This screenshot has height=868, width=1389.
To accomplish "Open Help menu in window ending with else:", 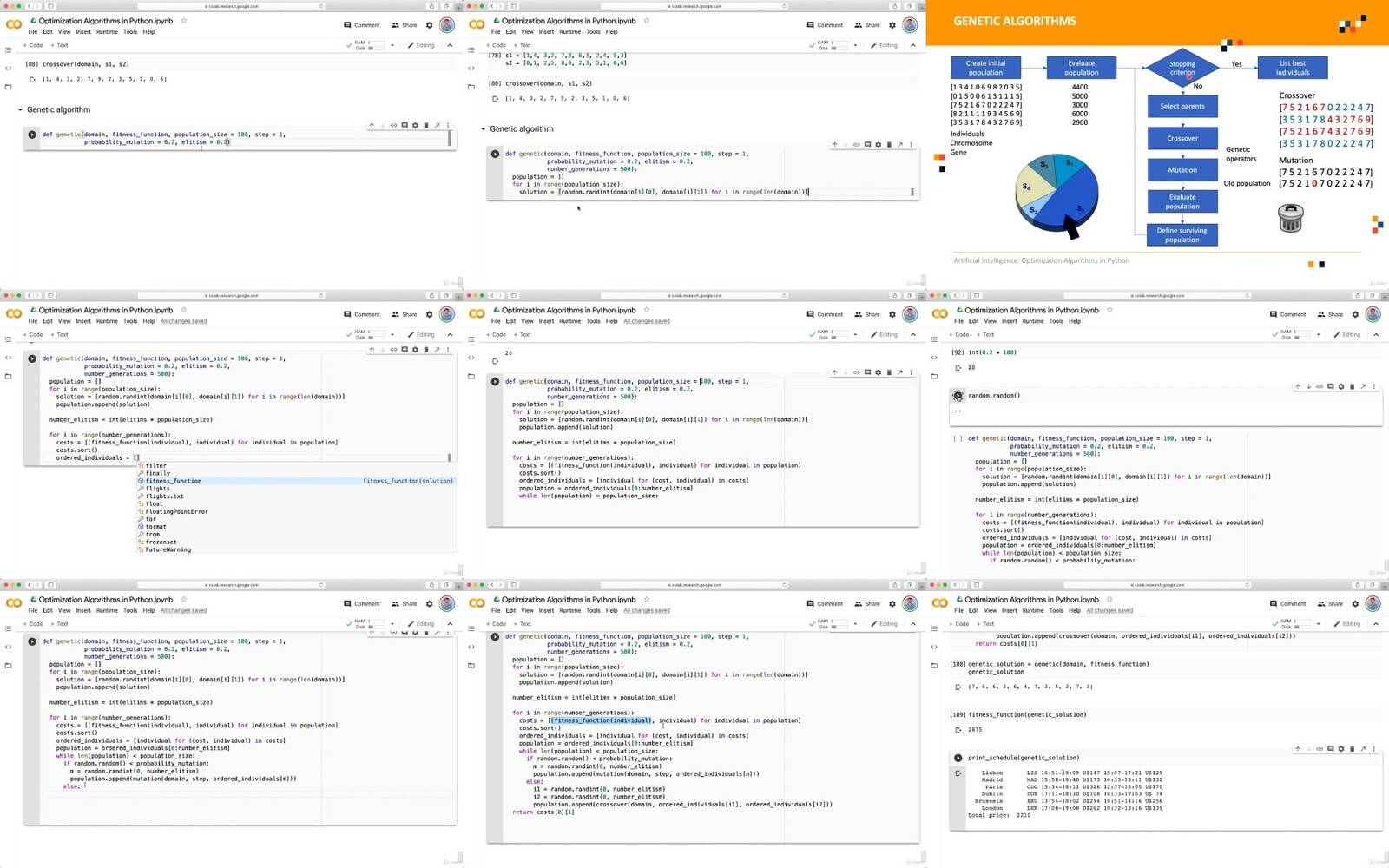I will (148, 610).
